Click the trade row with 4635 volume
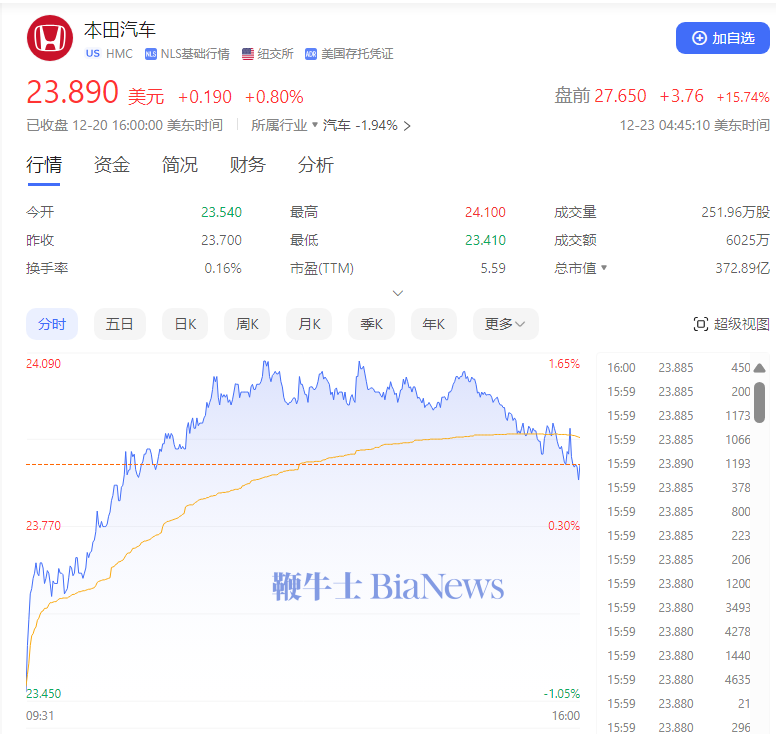Viewport: 776px width, 734px height. click(x=679, y=680)
